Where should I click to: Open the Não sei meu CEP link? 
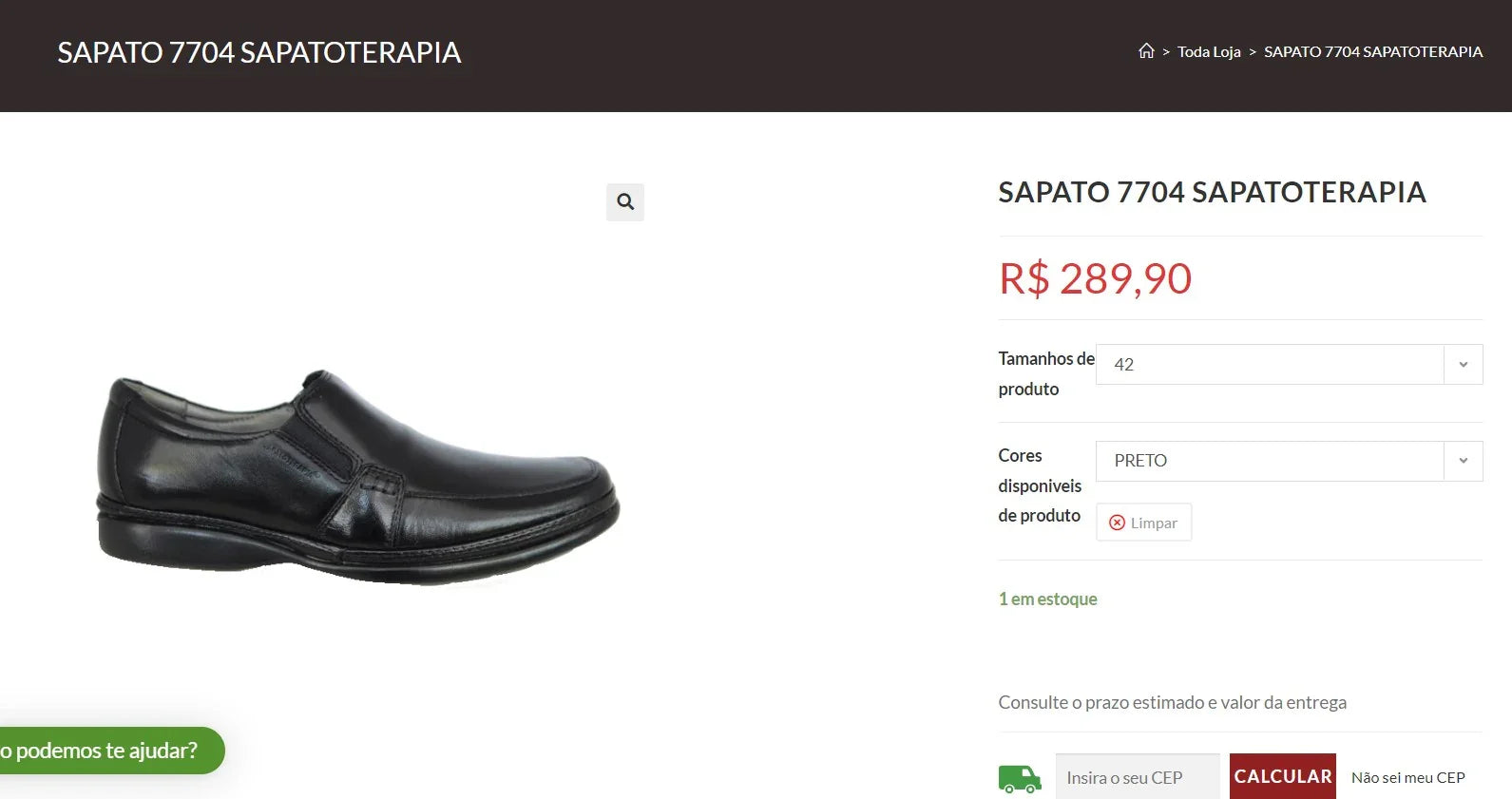[x=1407, y=777]
